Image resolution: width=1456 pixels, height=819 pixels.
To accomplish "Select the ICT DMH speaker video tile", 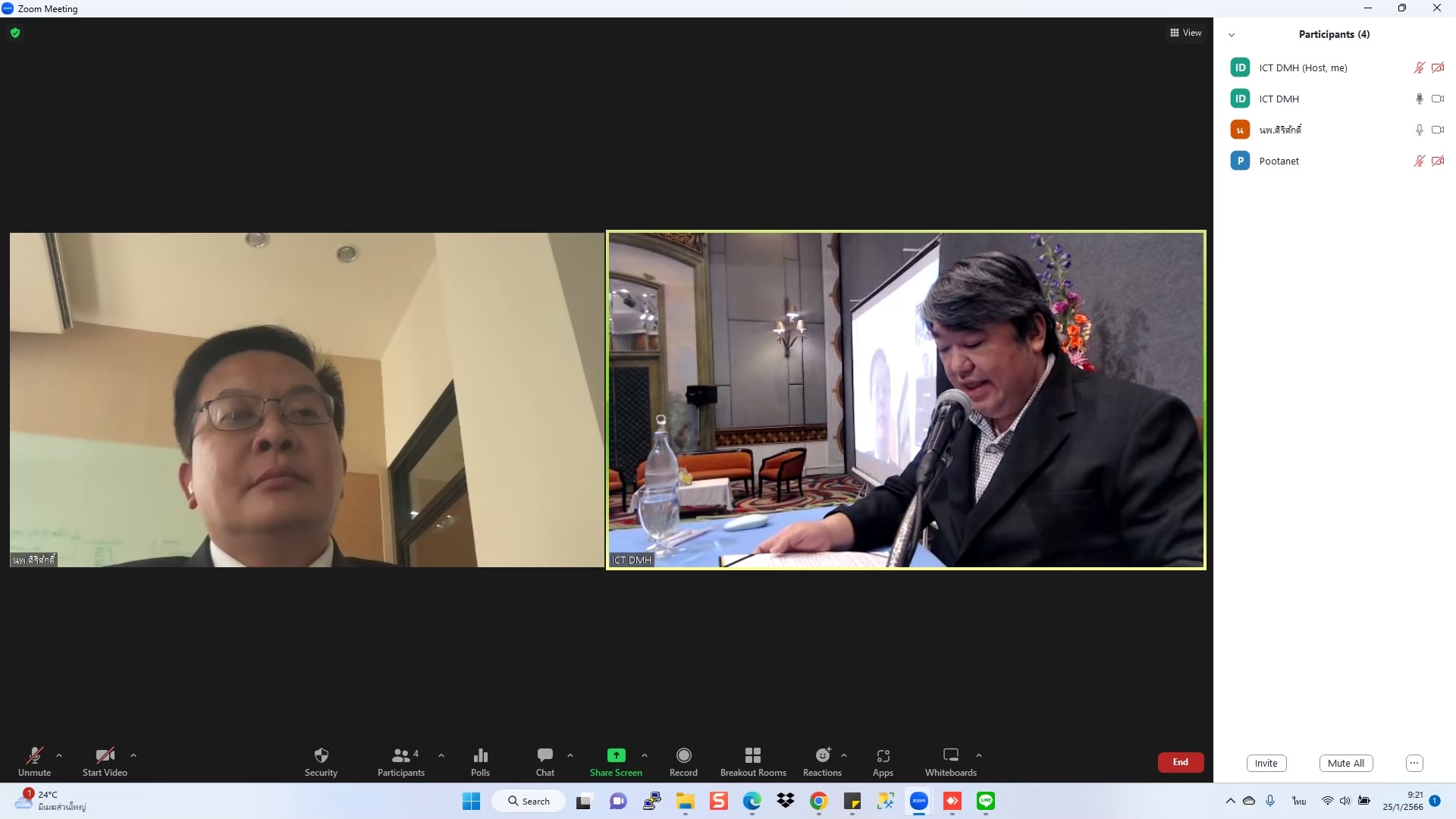I will pyautogui.click(x=905, y=400).
